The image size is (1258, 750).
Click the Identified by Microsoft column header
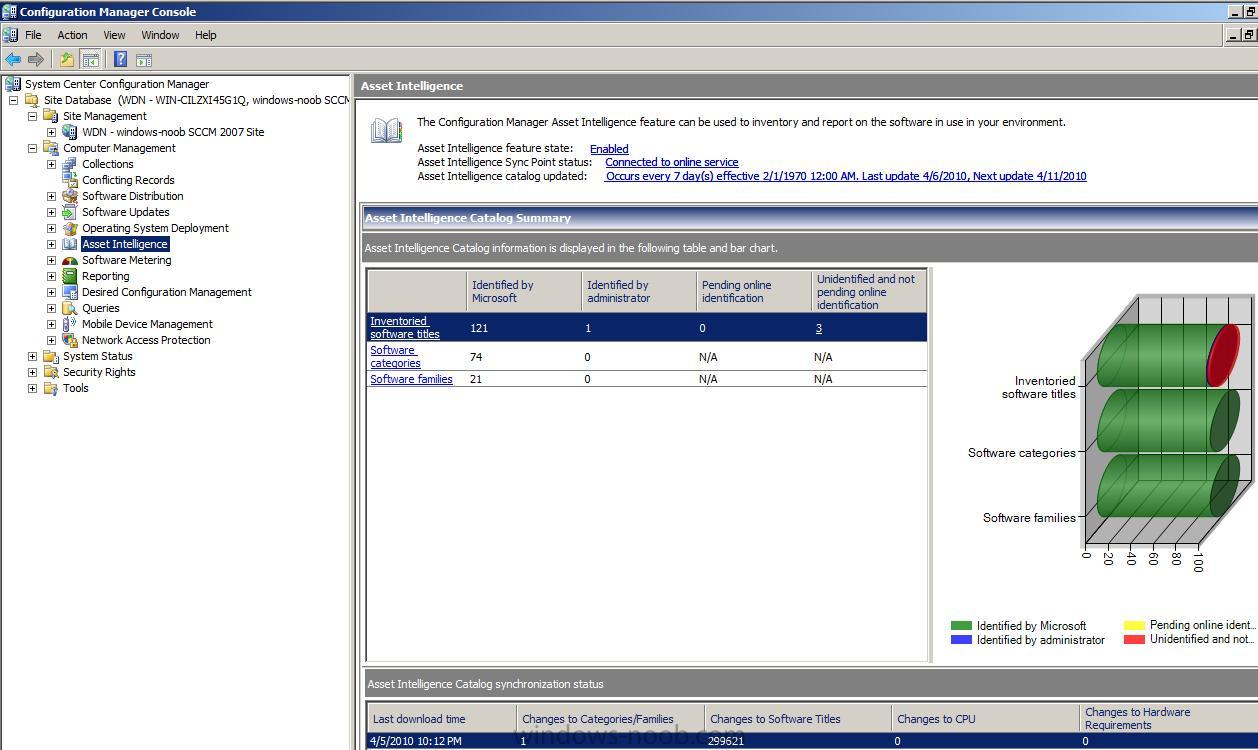524,291
